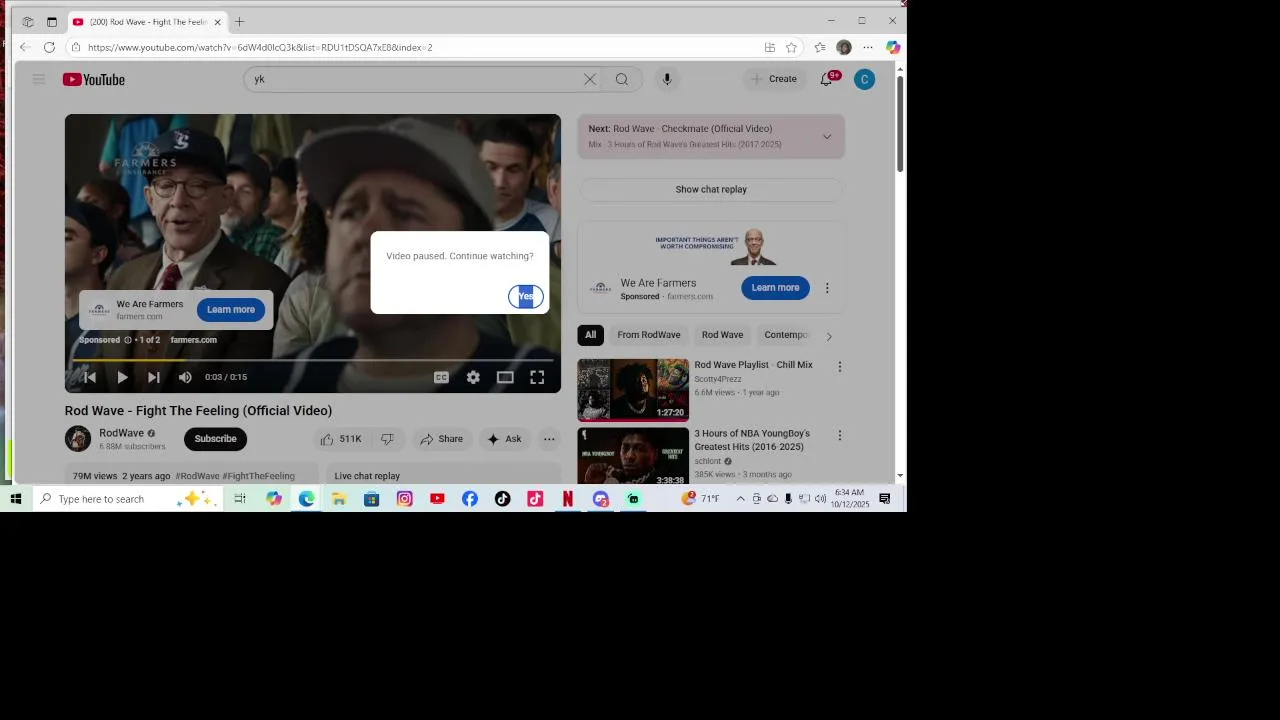Viewport: 1280px width, 720px height.
Task: Enter full screen mode
Action: click(x=537, y=377)
